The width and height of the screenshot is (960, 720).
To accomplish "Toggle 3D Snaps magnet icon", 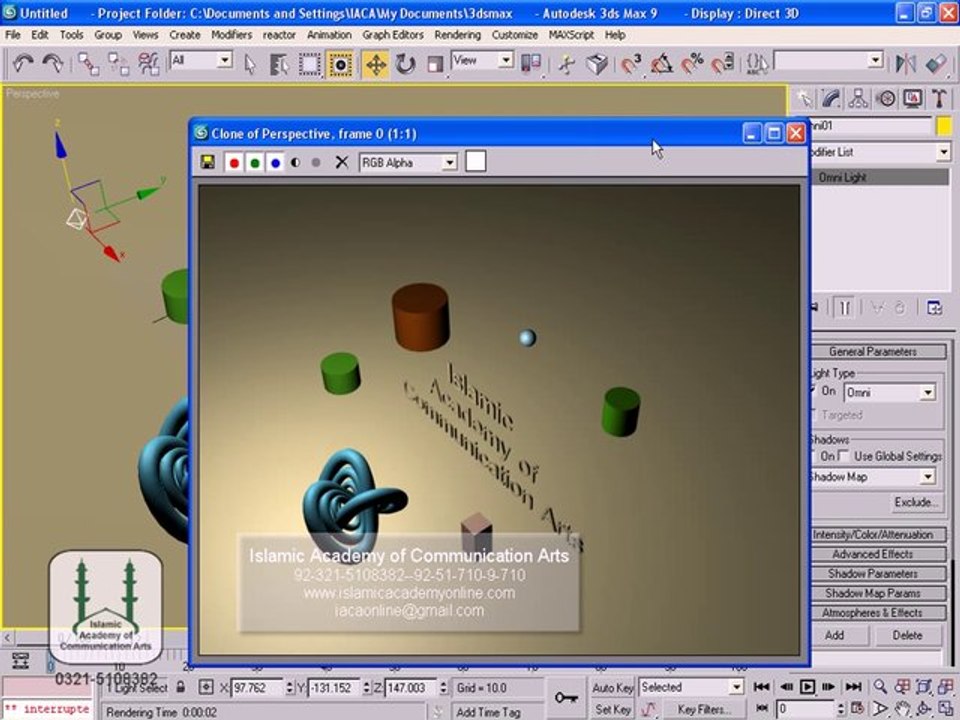I will click(x=631, y=63).
